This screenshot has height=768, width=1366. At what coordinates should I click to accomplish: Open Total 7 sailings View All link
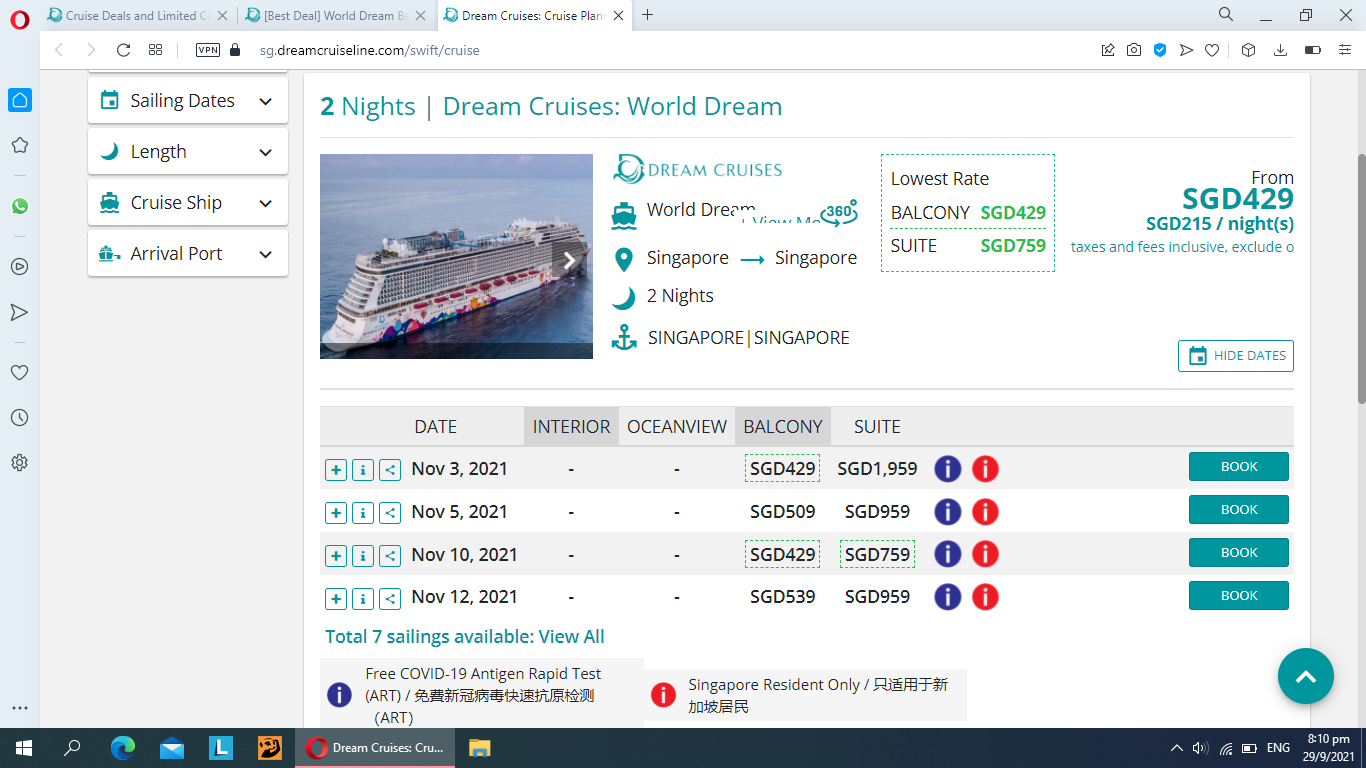coord(465,637)
